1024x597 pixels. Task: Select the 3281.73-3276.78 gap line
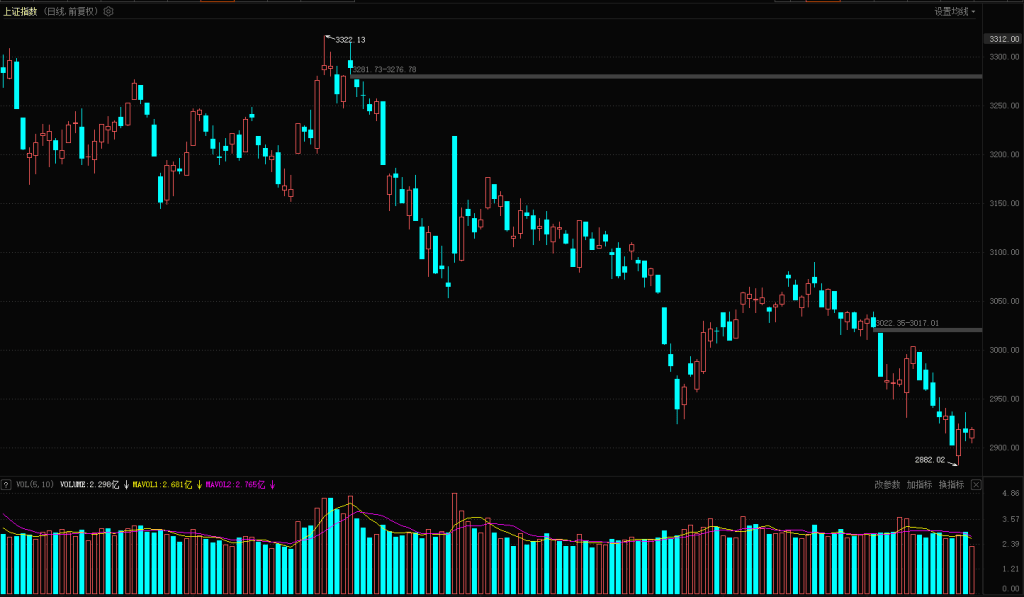click(x=660, y=76)
